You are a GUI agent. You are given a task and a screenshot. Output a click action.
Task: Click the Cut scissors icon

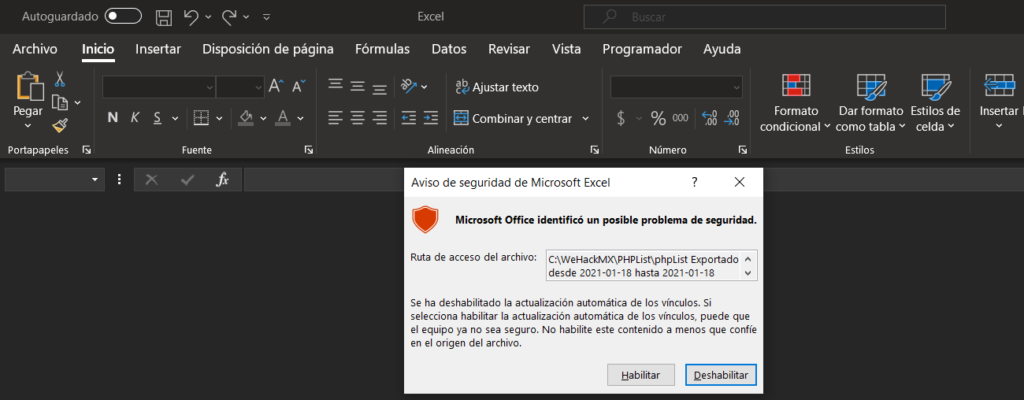click(x=59, y=80)
